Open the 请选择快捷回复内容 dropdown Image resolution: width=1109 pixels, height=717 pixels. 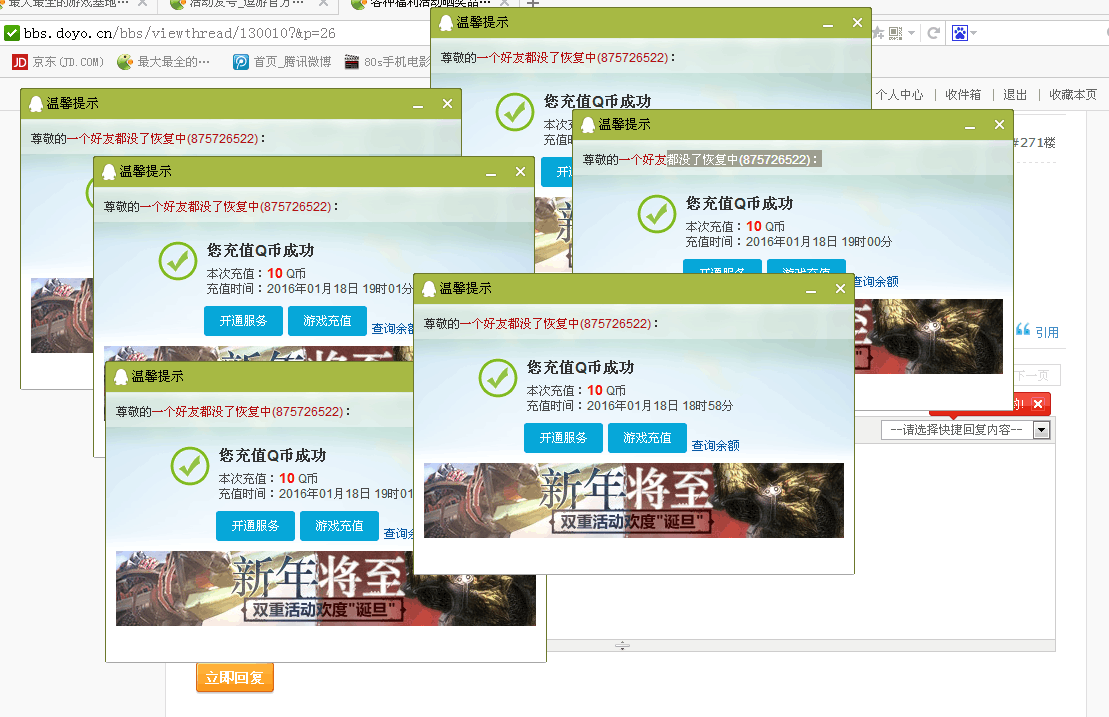click(965, 429)
